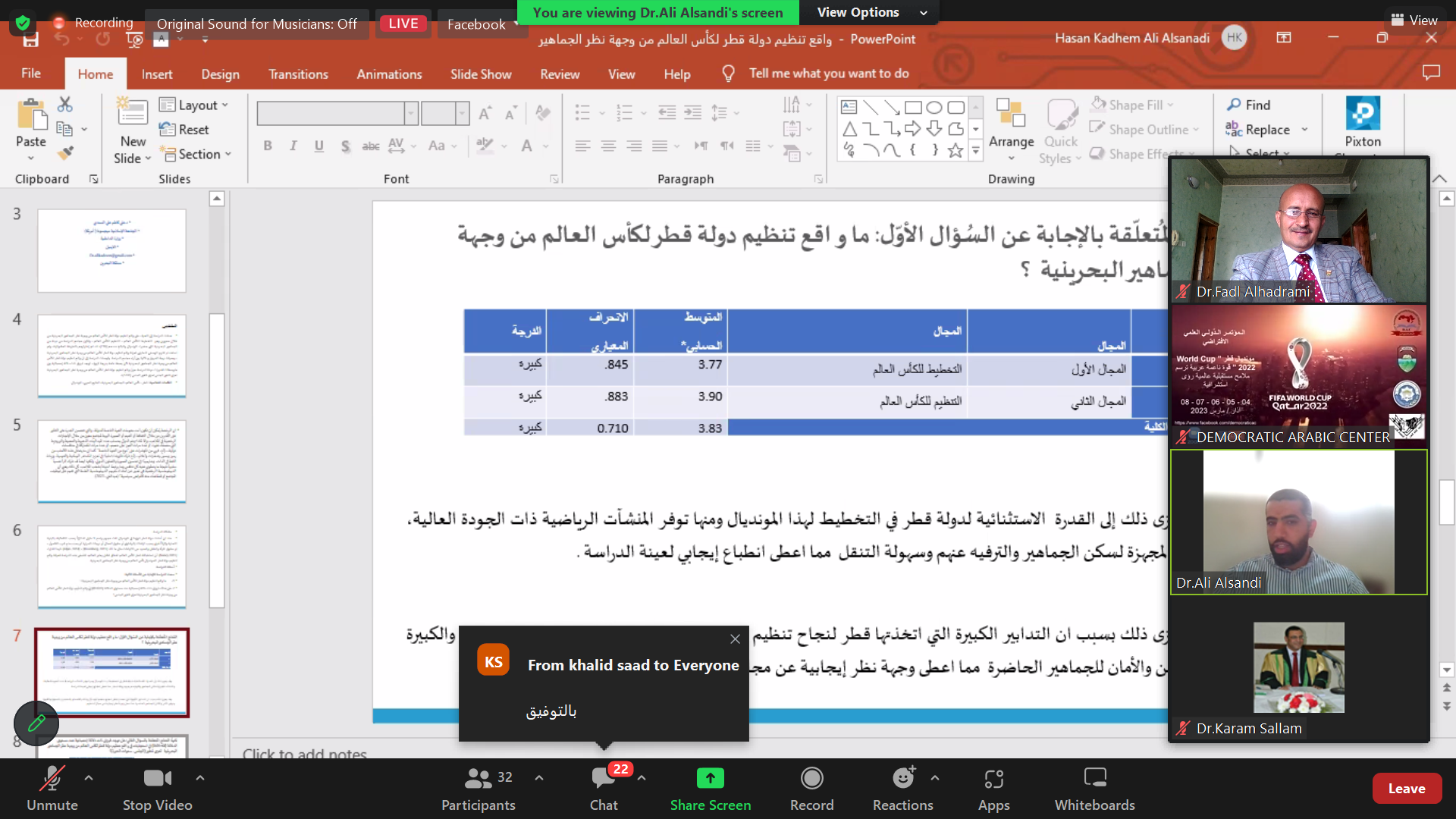Viewport: 1456px width, 819px height.
Task: Open the Slide Show ribbon tab
Action: [480, 74]
